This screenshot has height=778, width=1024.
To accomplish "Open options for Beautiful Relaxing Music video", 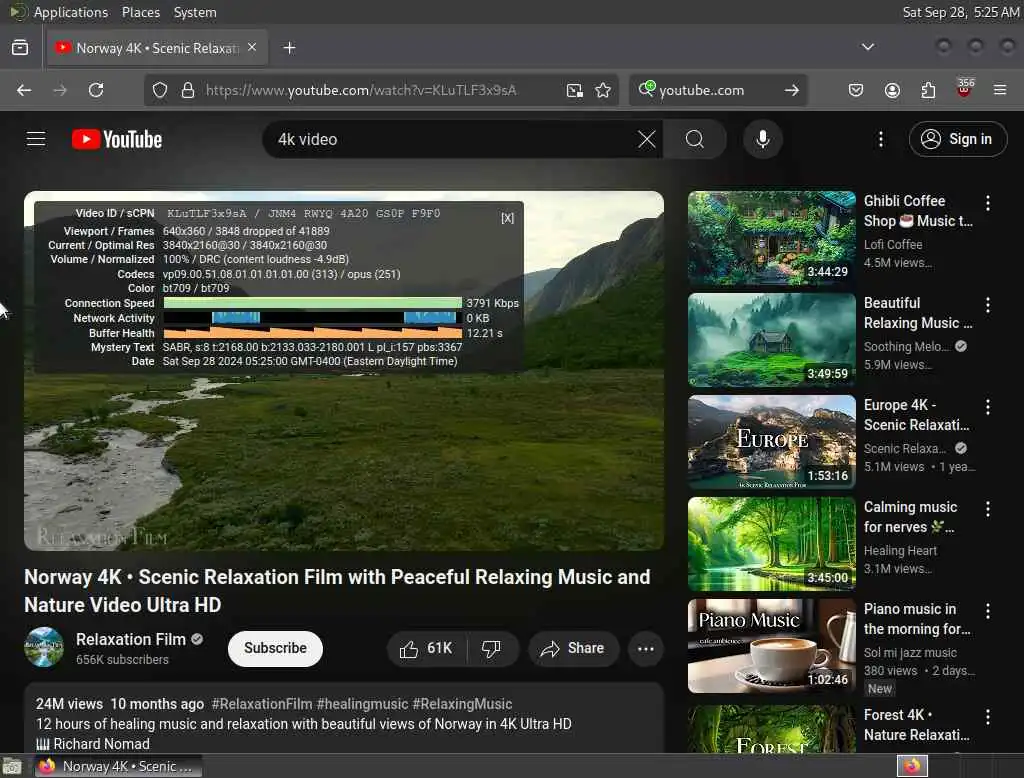I will point(988,305).
